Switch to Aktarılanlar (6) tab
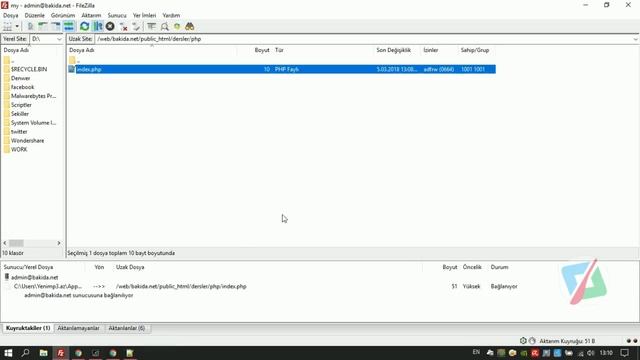 (127, 328)
